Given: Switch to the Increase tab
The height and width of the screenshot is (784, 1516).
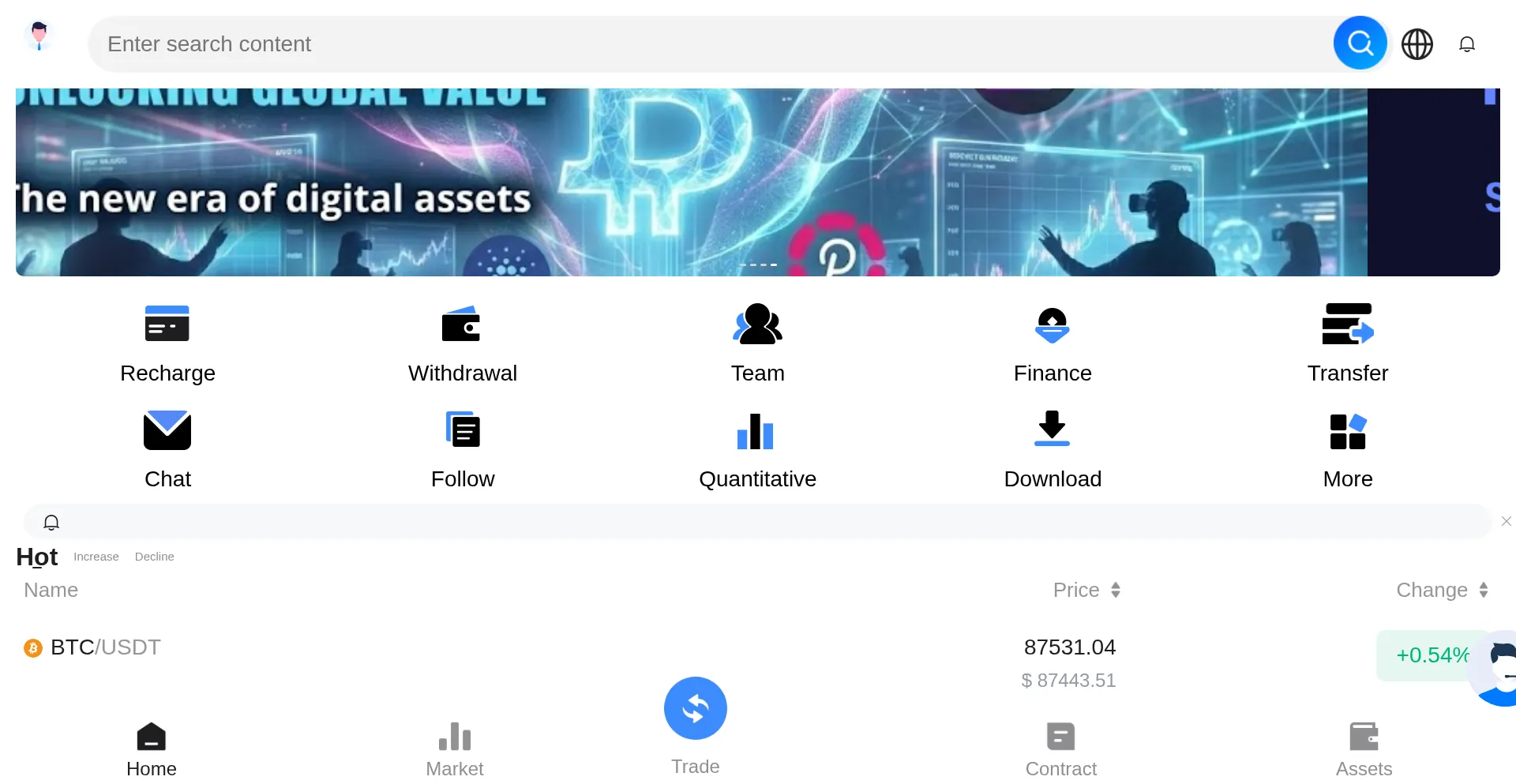Looking at the screenshot, I should (96, 557).
